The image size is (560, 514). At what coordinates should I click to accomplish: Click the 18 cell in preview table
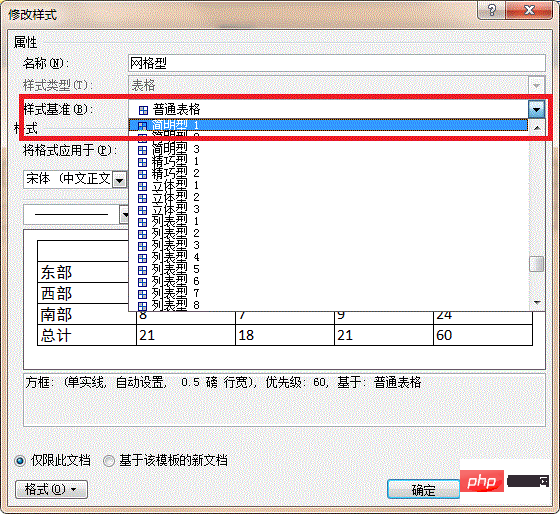285,335
